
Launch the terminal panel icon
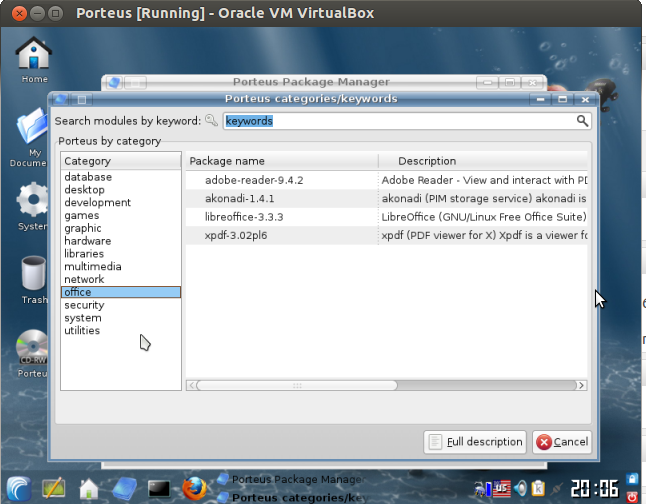pyautogui.click(x=159, y=489)
